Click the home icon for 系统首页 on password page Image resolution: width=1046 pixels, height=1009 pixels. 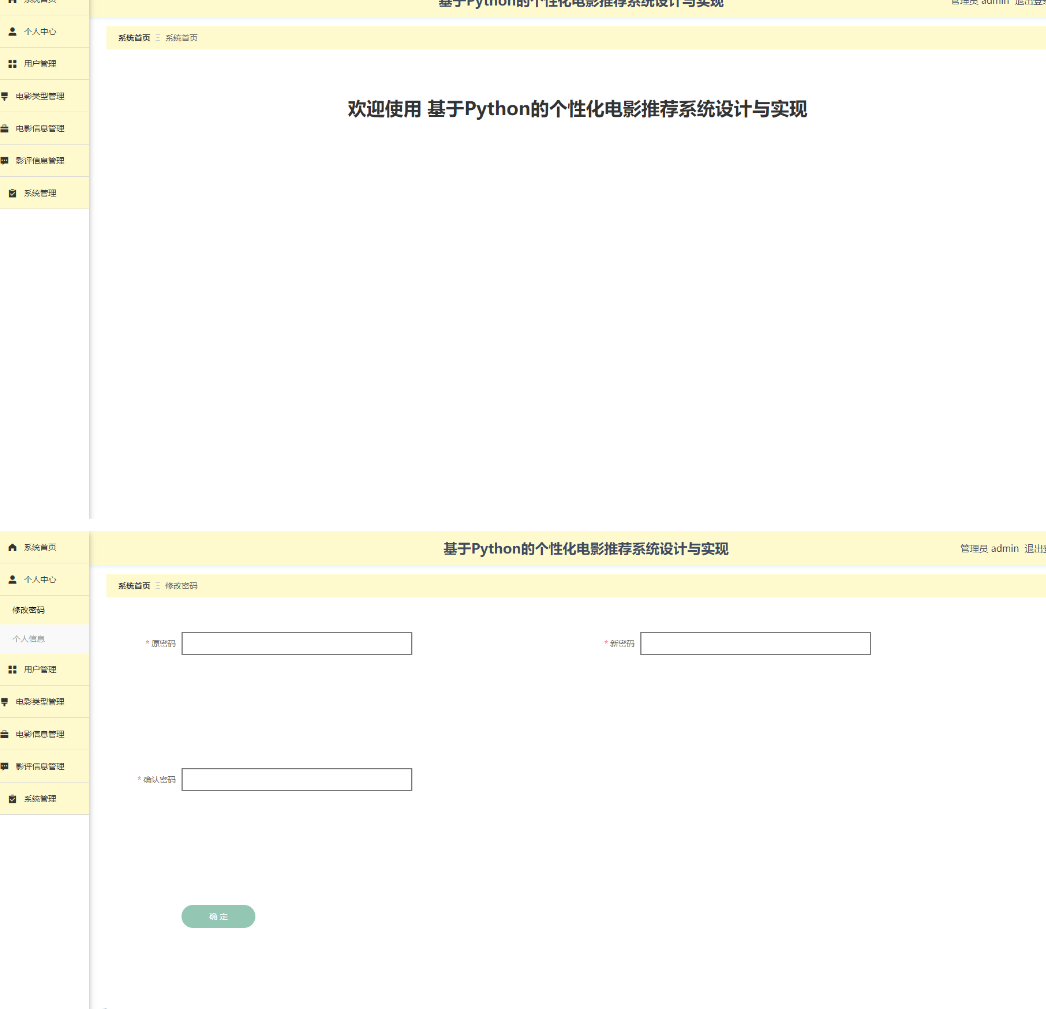click(12, 548)
